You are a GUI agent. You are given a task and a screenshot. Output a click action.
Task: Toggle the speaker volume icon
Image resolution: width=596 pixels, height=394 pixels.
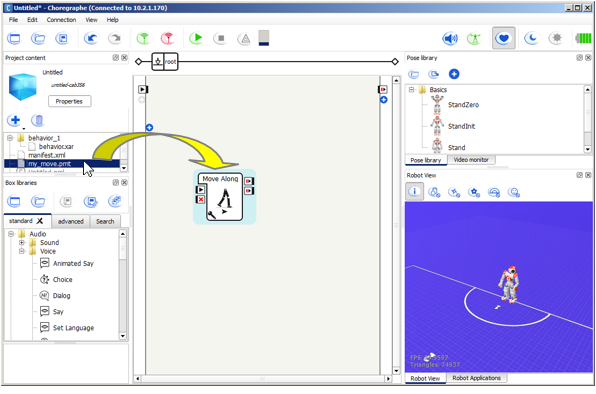pos(450,38)
